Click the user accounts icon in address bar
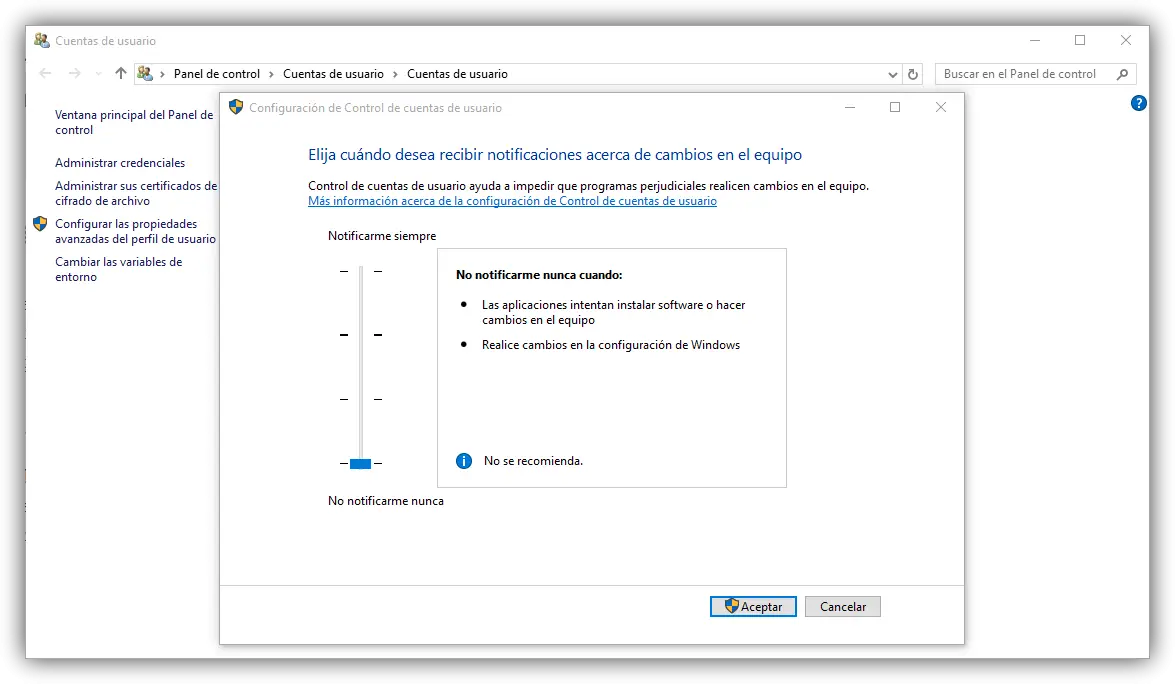Viewport: 1175px width, 684px height. 145,73
